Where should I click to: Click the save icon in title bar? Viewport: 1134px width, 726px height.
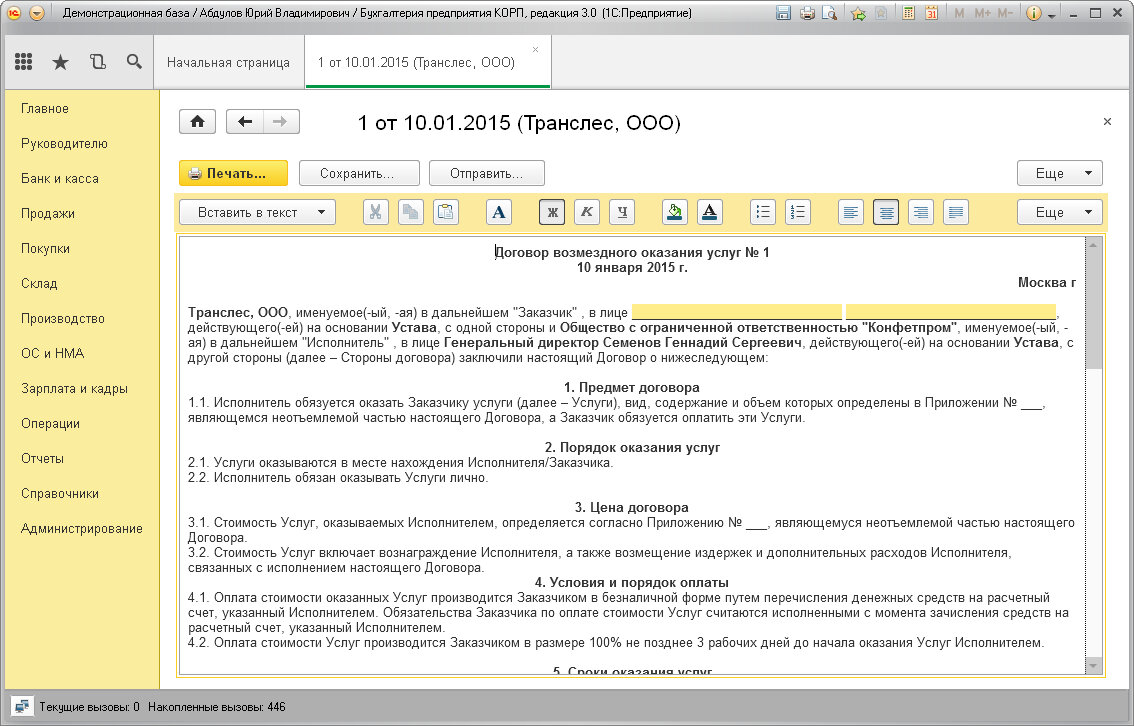tap(783, 14)
